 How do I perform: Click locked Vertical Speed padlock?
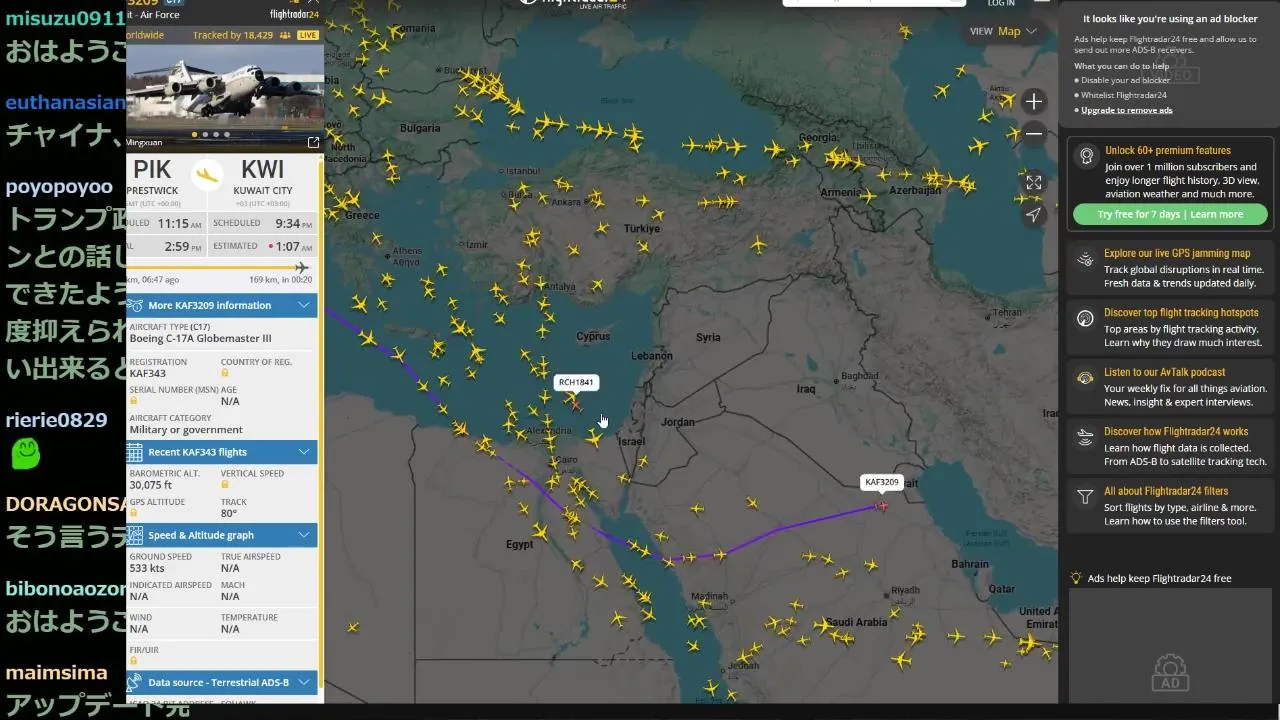pos(225,485)
